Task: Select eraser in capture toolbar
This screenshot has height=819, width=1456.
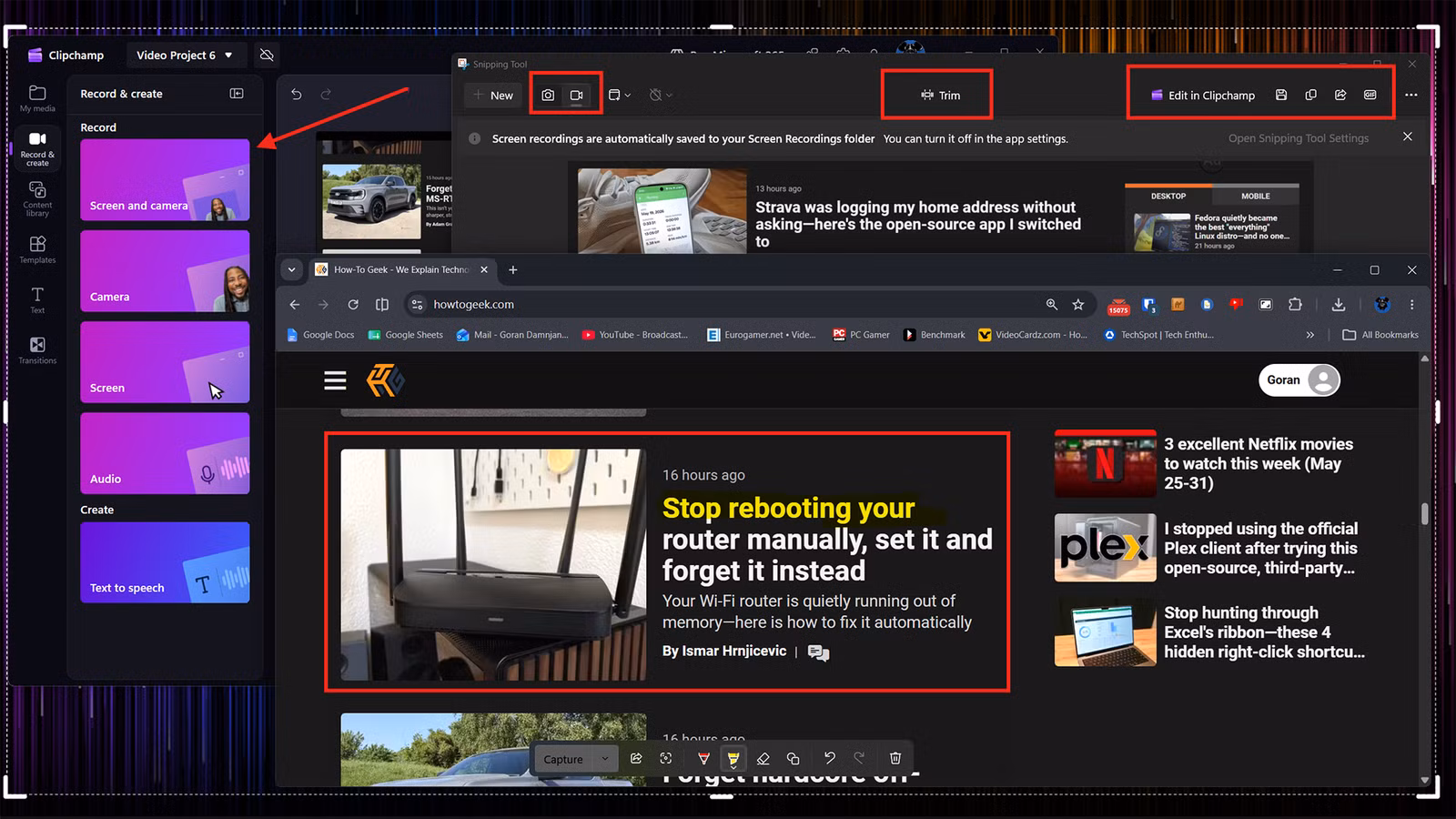Action: pos(763,758)
